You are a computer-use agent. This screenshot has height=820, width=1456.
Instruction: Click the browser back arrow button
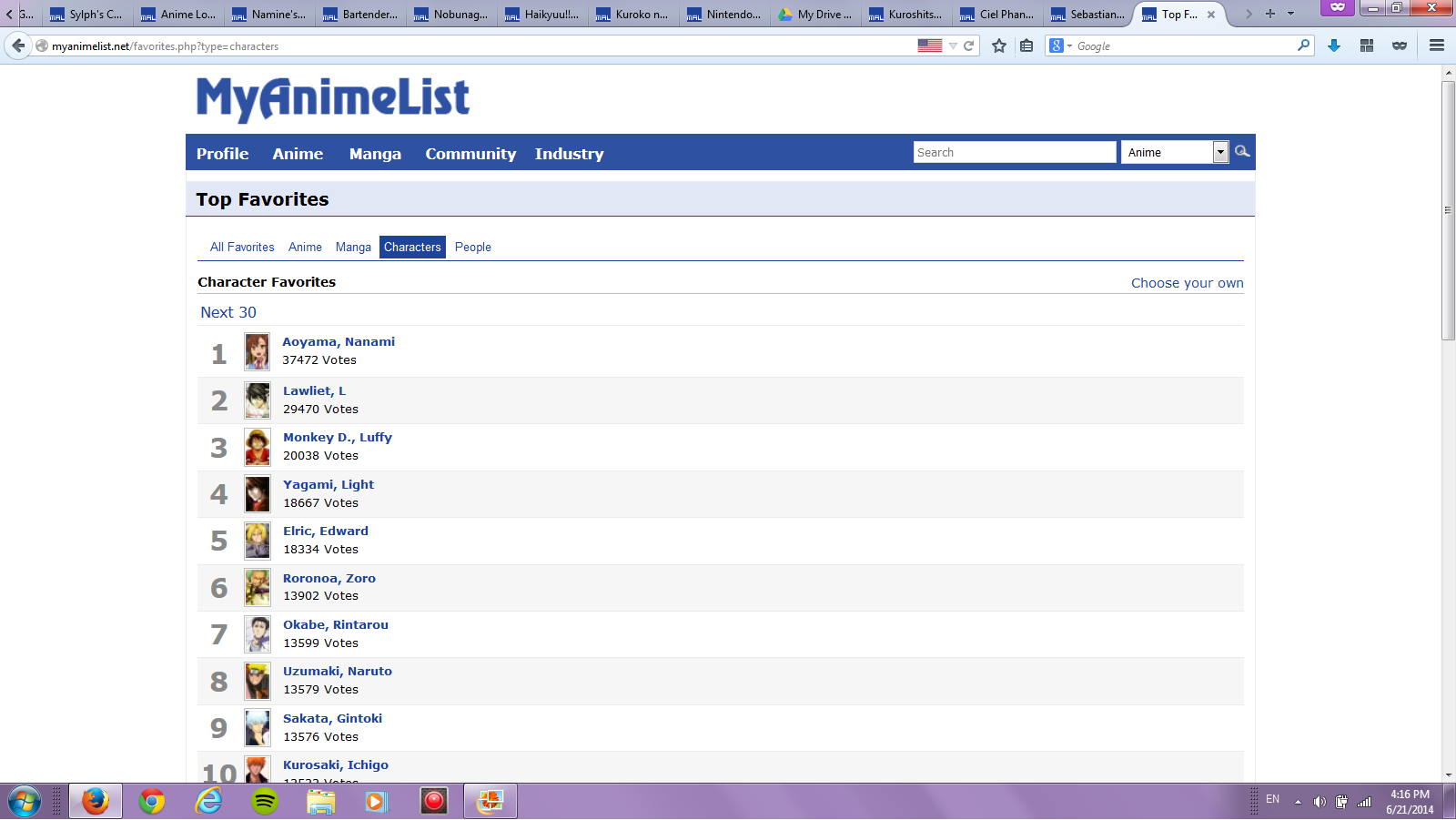coord(18,46)
